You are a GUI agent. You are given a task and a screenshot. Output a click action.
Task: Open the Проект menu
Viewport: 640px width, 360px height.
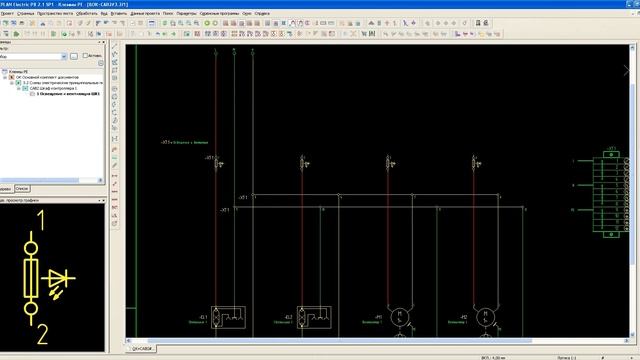click(7, 13)
